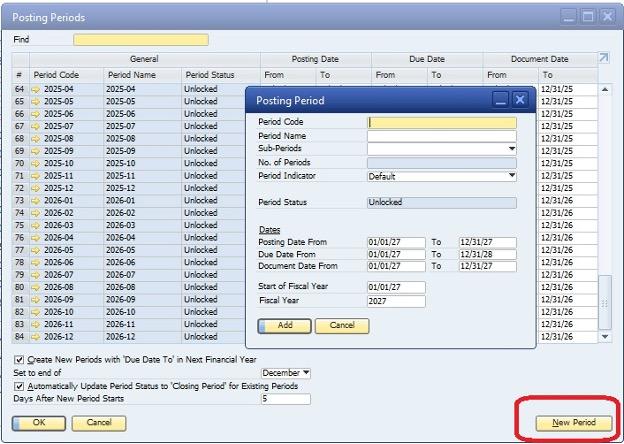Open the December month dropdown
The image size is (624, 444).
305,373
